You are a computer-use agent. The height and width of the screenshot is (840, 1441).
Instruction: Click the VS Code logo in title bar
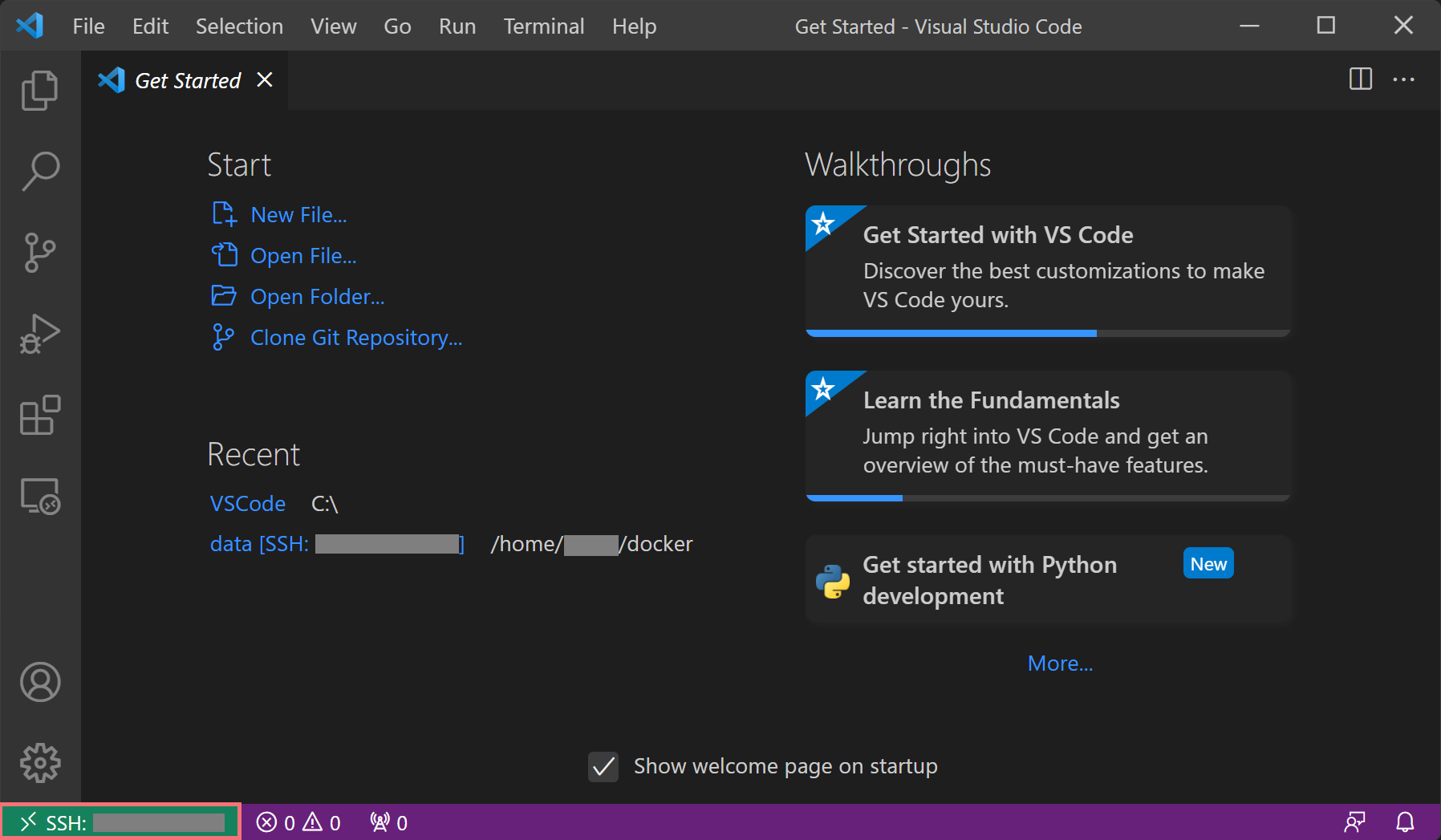point(30,26)
